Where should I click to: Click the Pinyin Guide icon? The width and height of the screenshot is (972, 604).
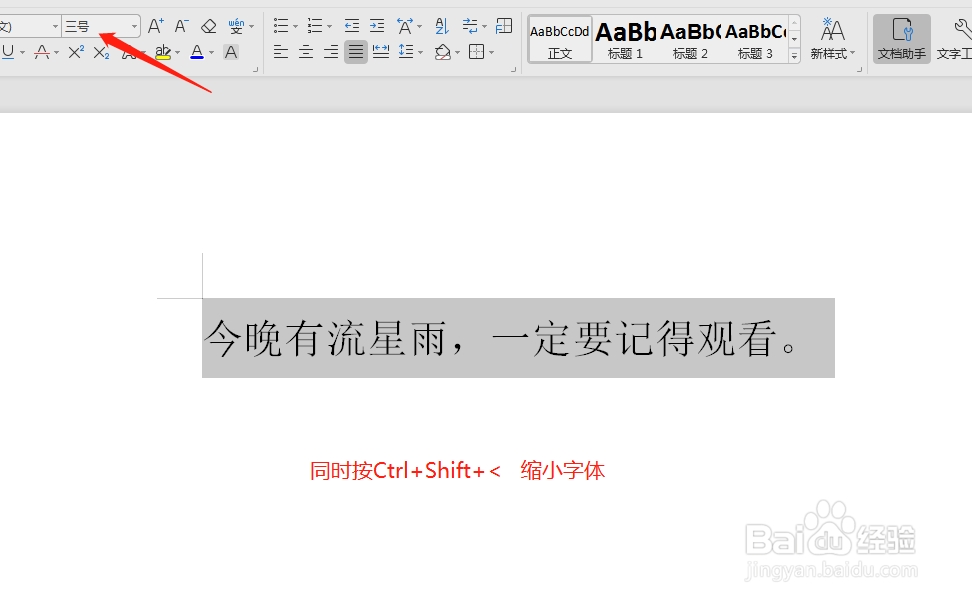click(237, 26)
